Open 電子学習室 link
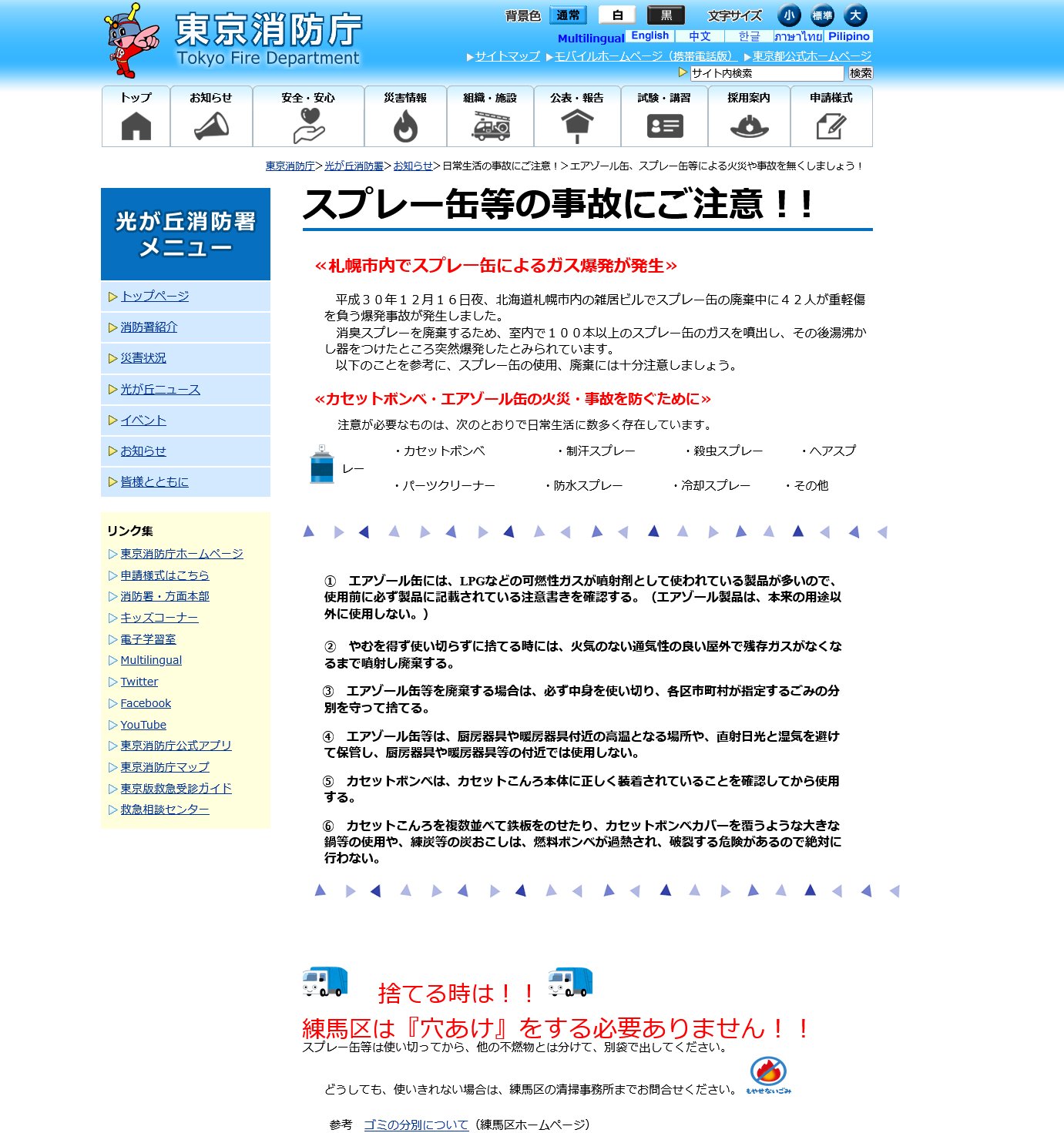Viewport: 1064px width, 1133px height. click(148, 639)
